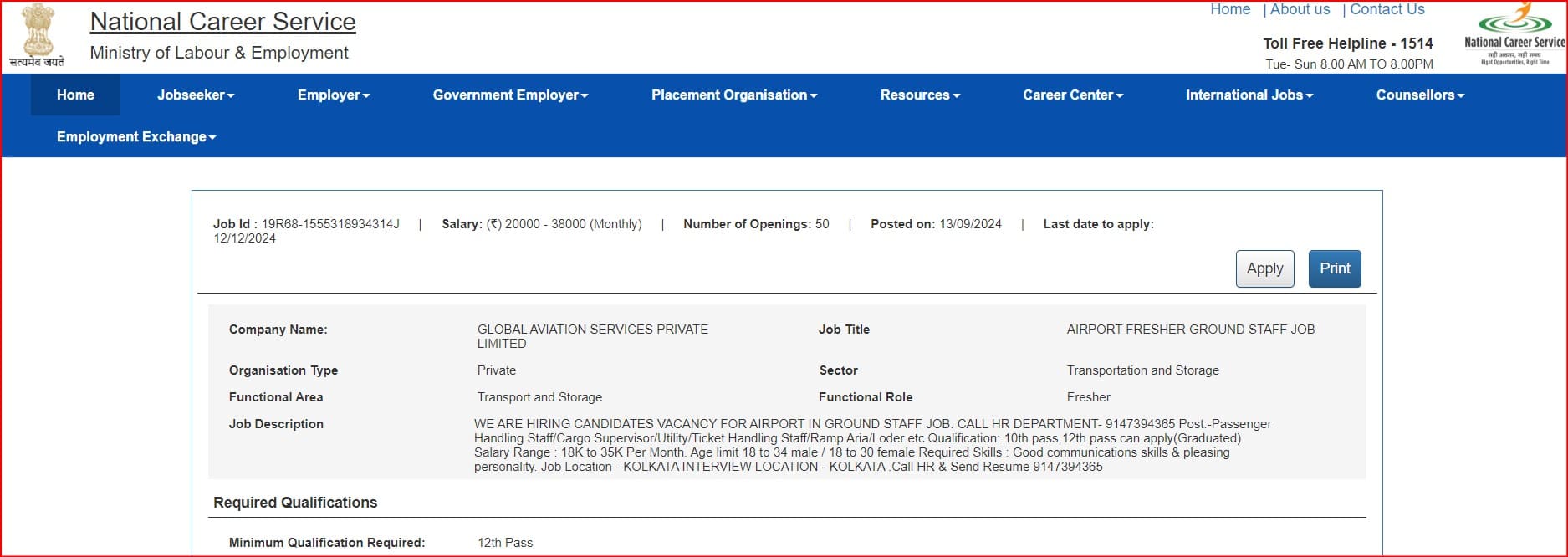Open the National Career Service title link

click(222, 22)
